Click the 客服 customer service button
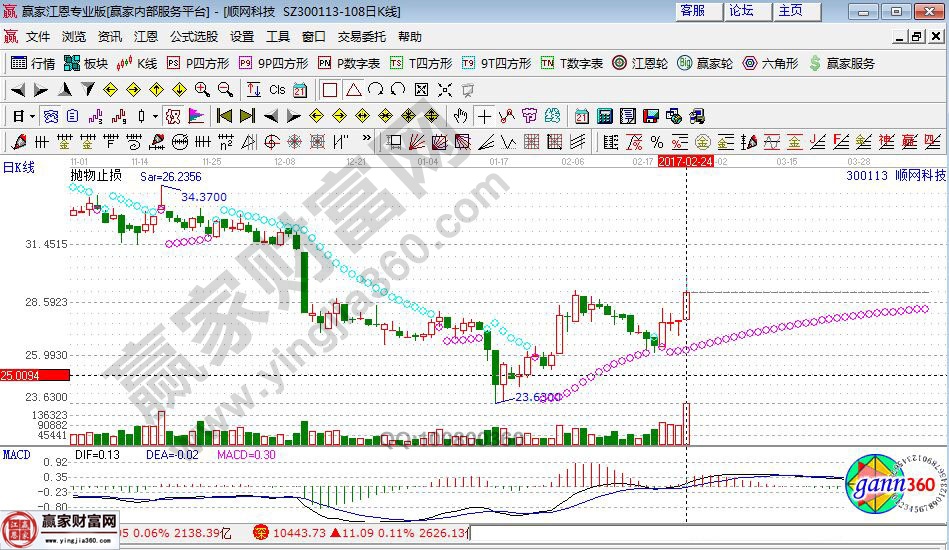The height and width of the screenshot is (550, 949). pyautogui.click(x=692, y=11)
